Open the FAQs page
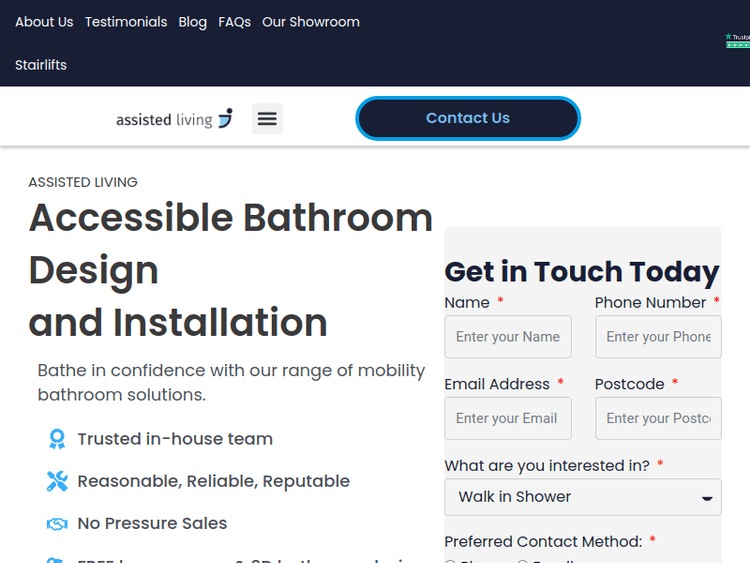750x563 pixels. click(235, 22)
